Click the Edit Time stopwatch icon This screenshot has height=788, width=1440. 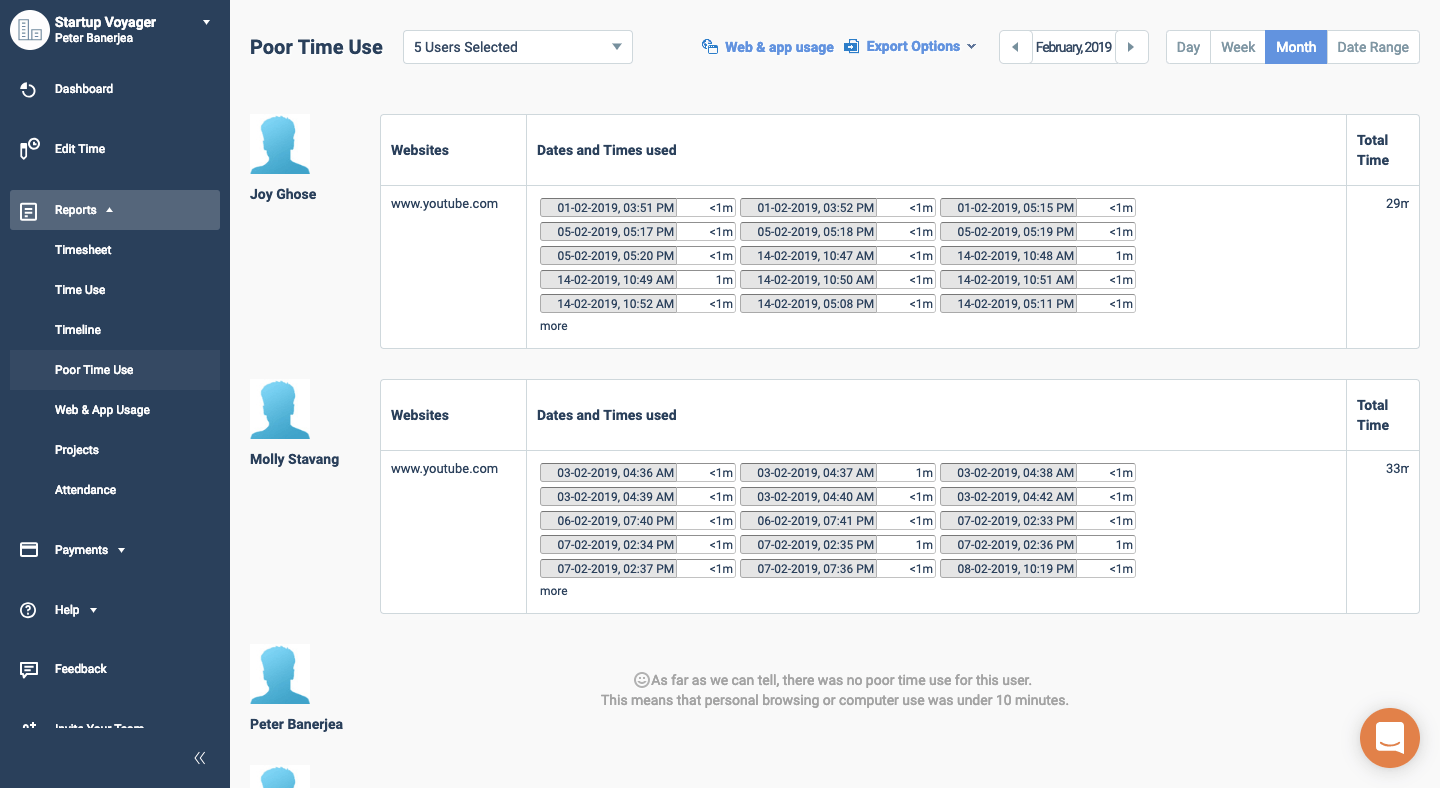tap(29, 149)
